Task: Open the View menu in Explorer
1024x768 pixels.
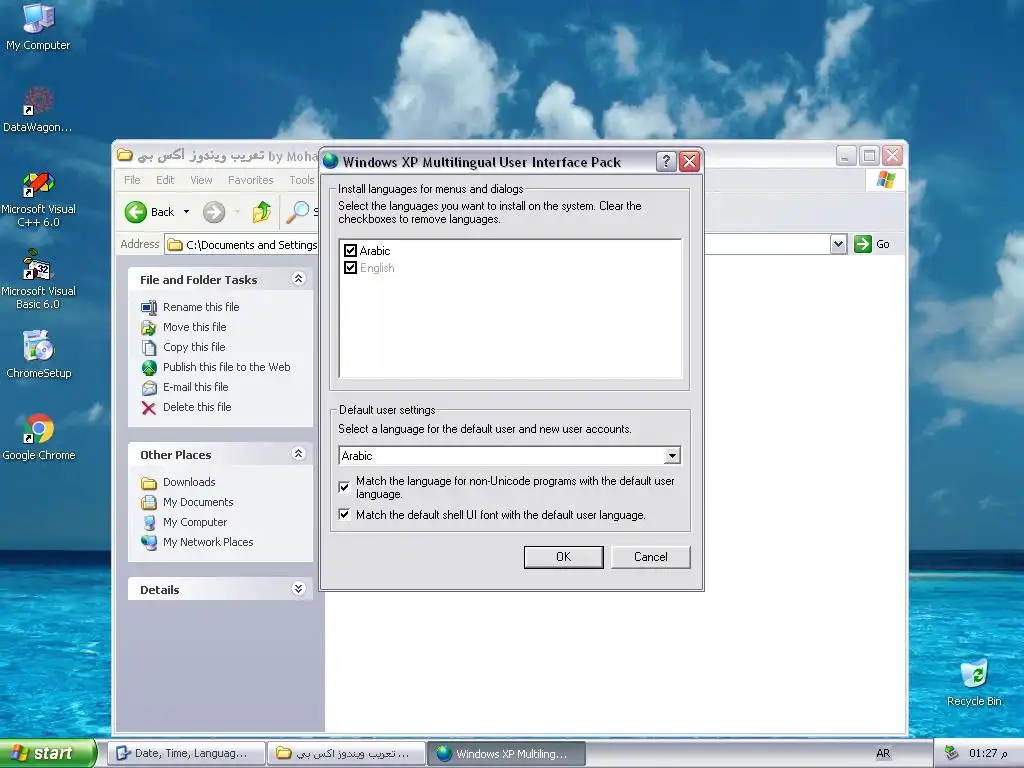Action: [201, 180]
